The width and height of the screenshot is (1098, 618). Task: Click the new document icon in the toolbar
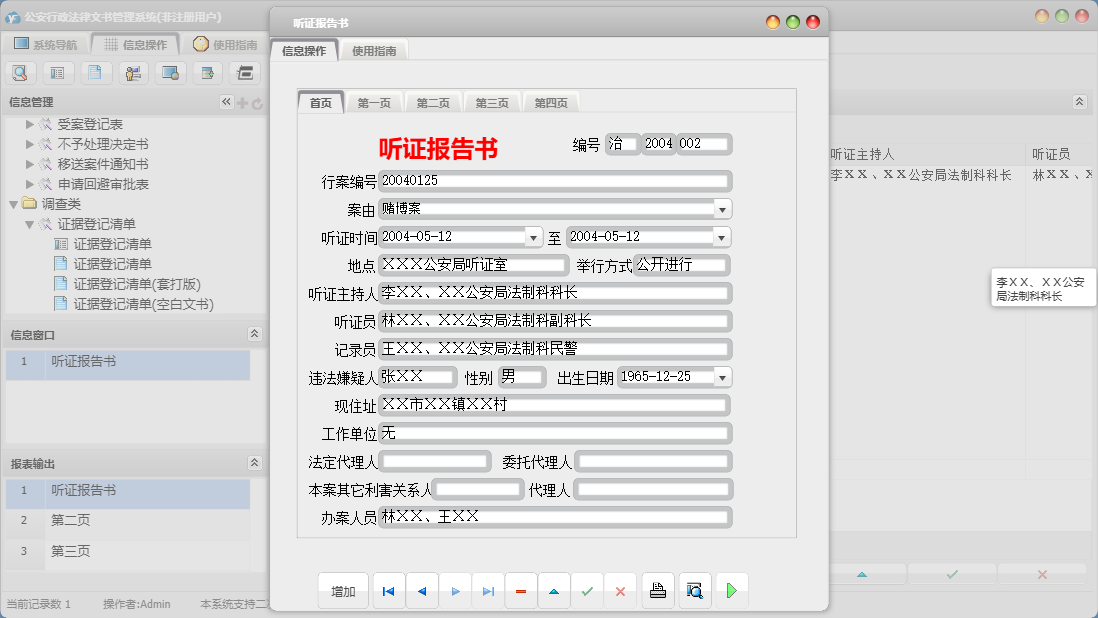pos(94,72)
